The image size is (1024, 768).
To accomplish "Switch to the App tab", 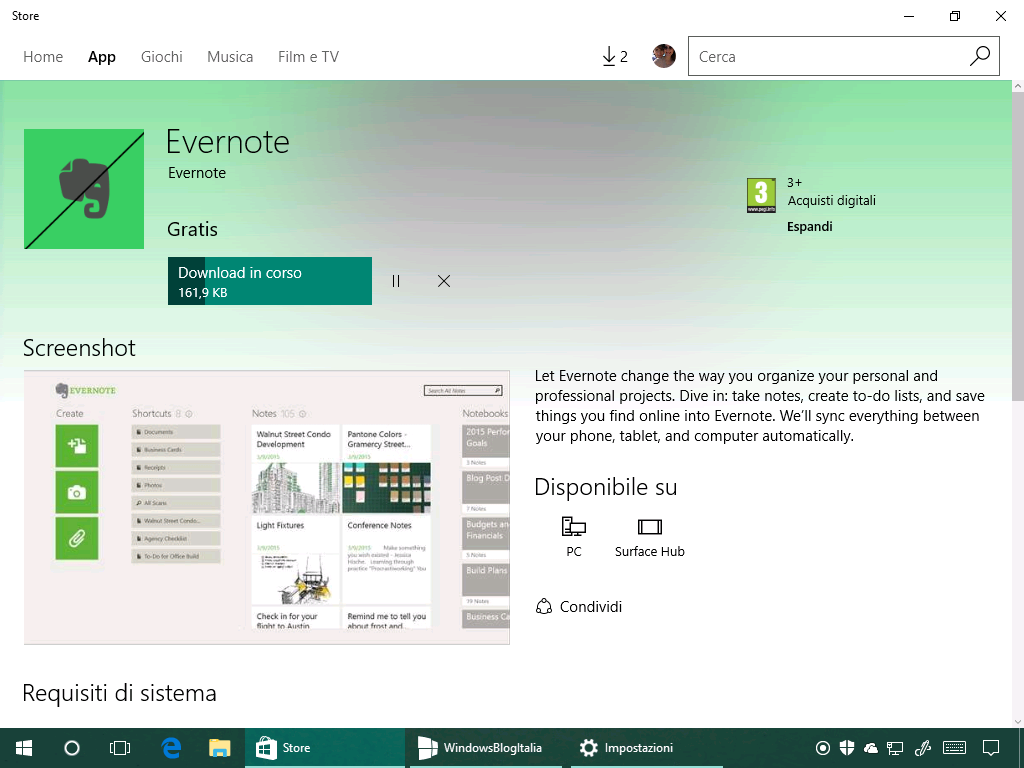I will click(x=102, y=57).
